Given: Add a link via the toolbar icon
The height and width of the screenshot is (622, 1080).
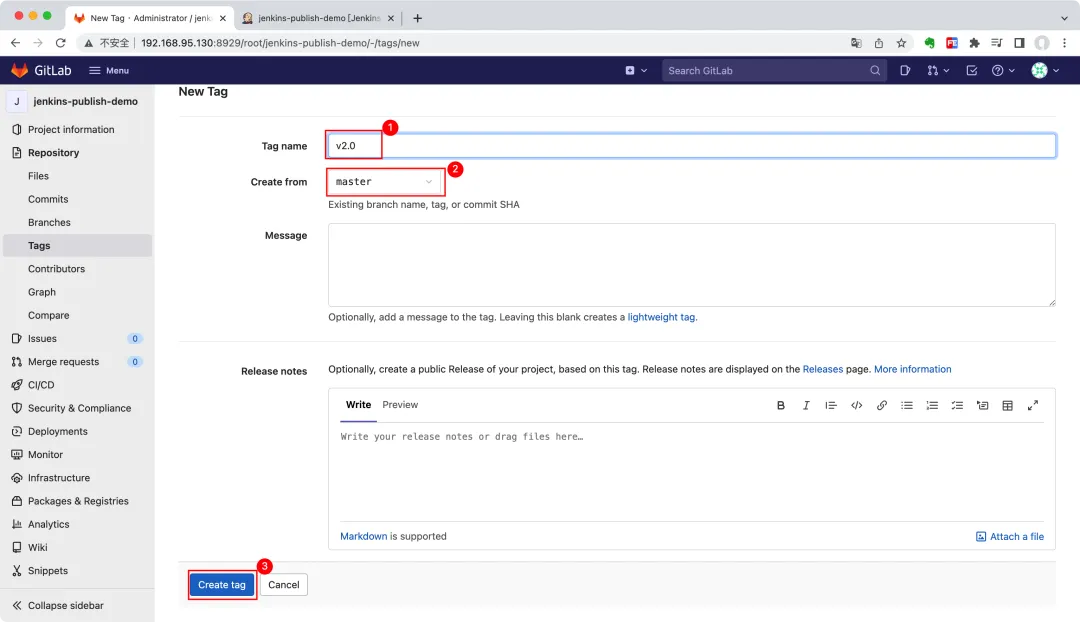Looking at the screenshot, I should tap(882, 405).
